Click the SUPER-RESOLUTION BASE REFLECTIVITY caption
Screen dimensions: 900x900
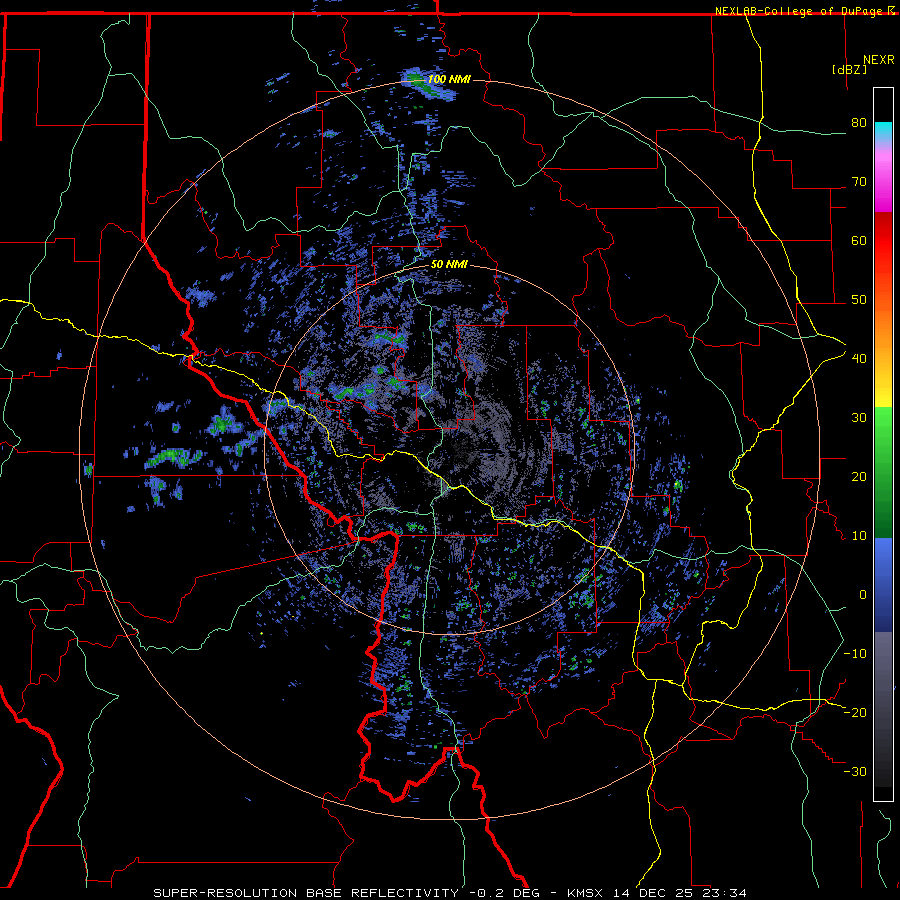[305, 893]
